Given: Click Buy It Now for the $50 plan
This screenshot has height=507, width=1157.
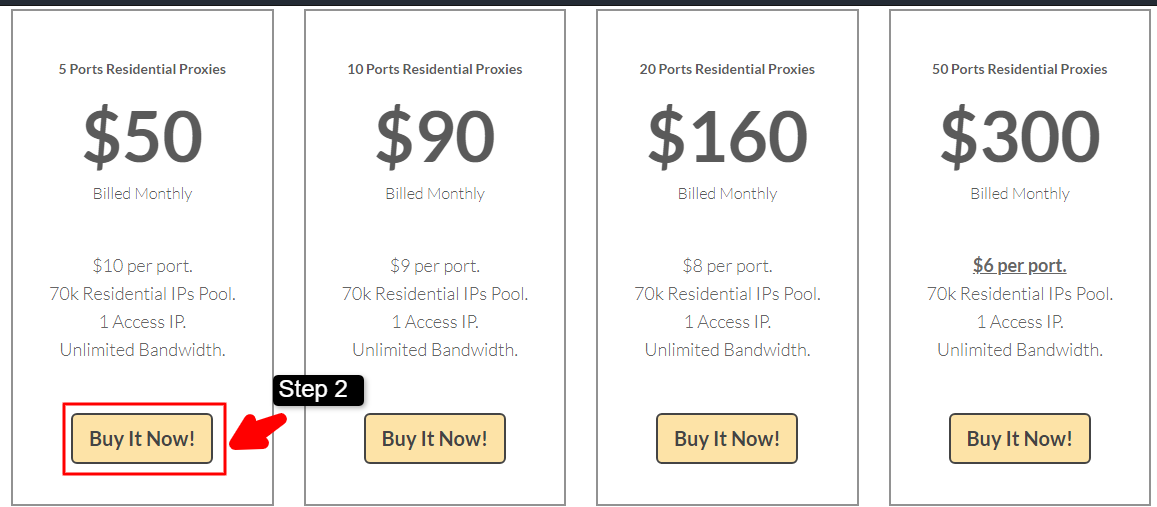Looking at the screenshot, I should coord(142,439).
